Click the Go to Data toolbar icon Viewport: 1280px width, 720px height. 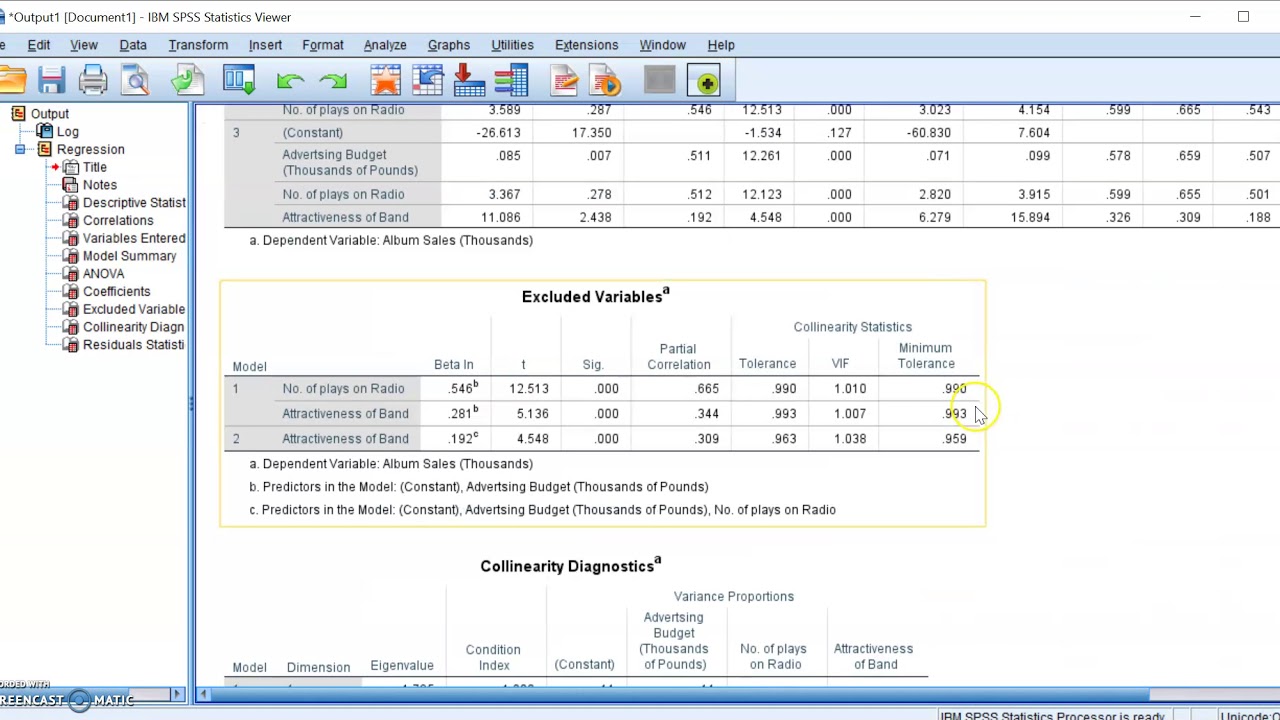tap(385, 81)
